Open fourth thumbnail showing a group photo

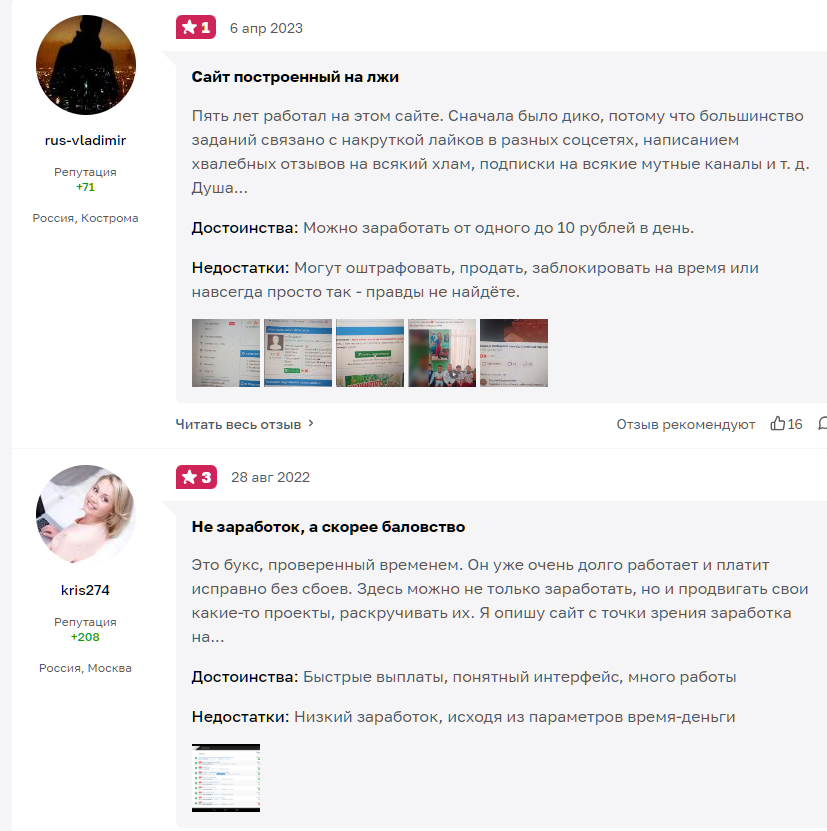point(442,353)
